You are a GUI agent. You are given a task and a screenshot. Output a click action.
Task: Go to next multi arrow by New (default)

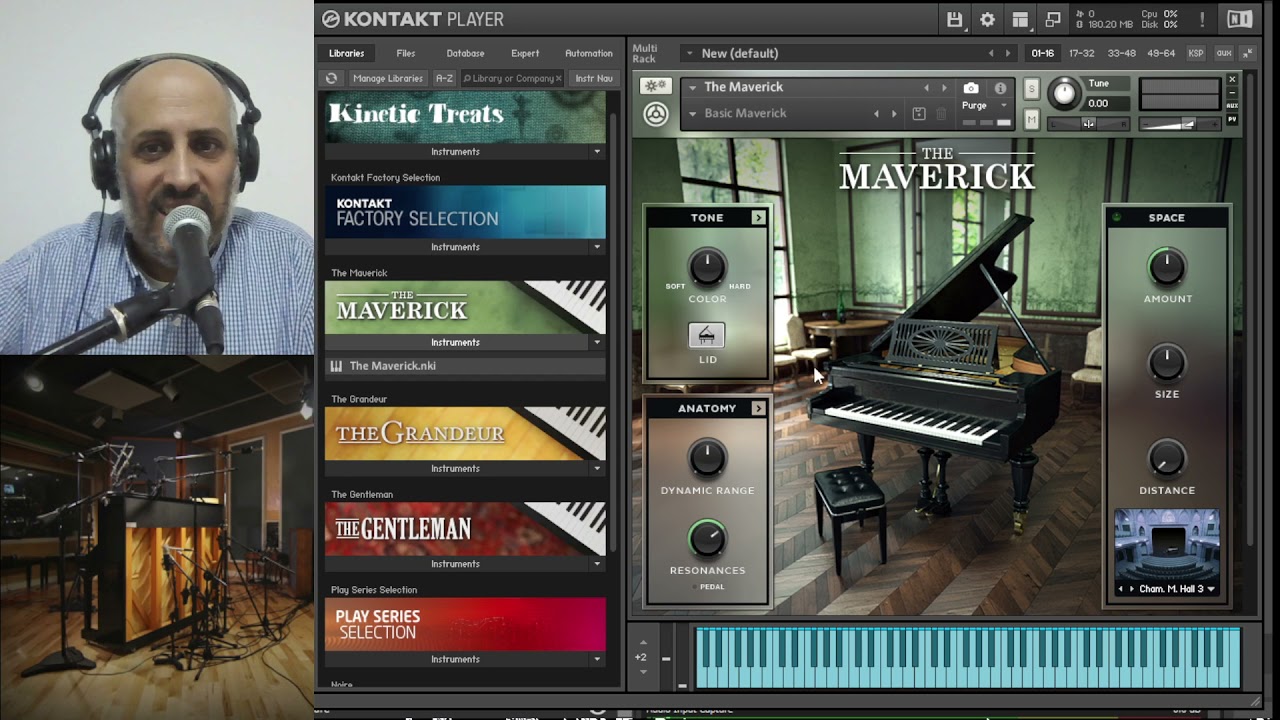(x=1008, y=53)
